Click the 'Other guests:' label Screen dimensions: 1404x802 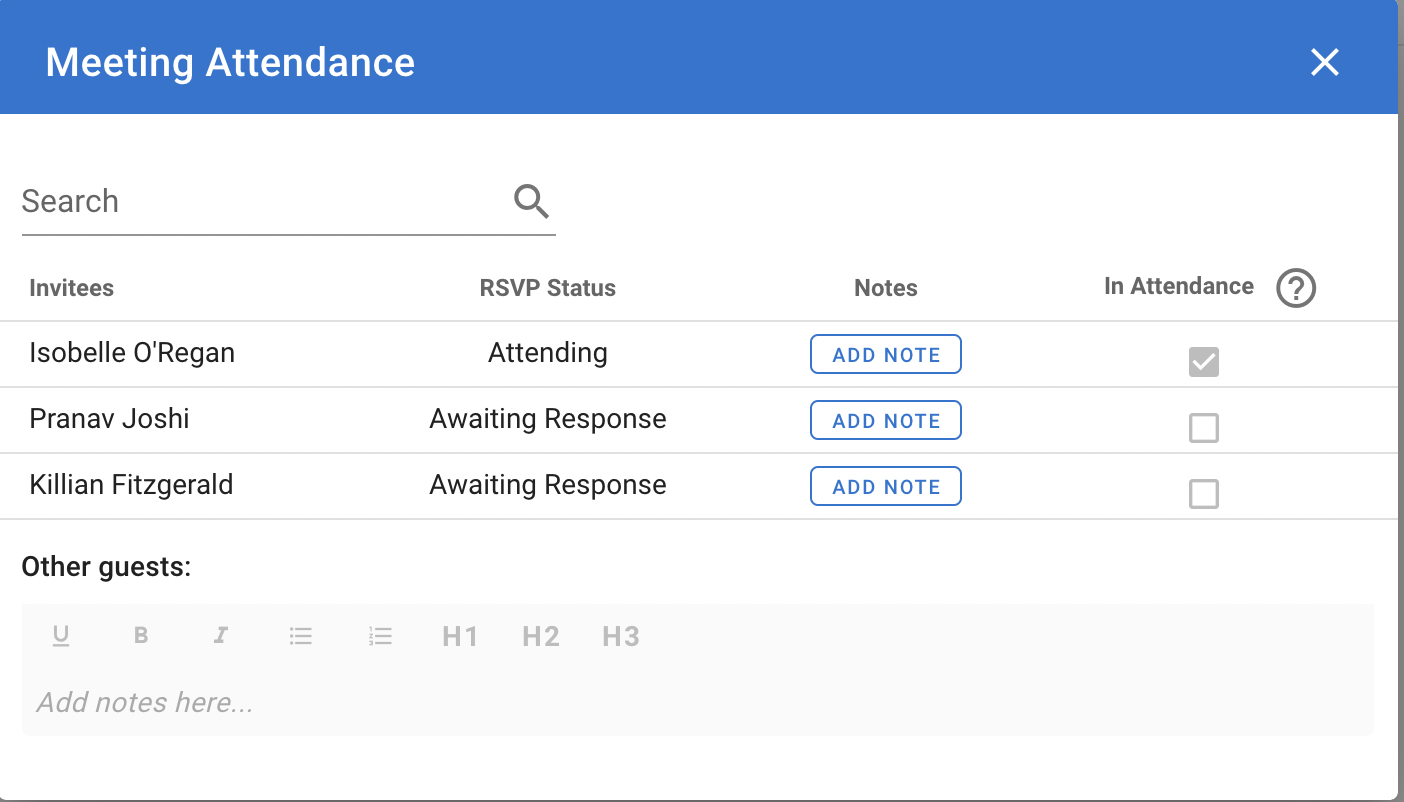(x=106, y=567)
